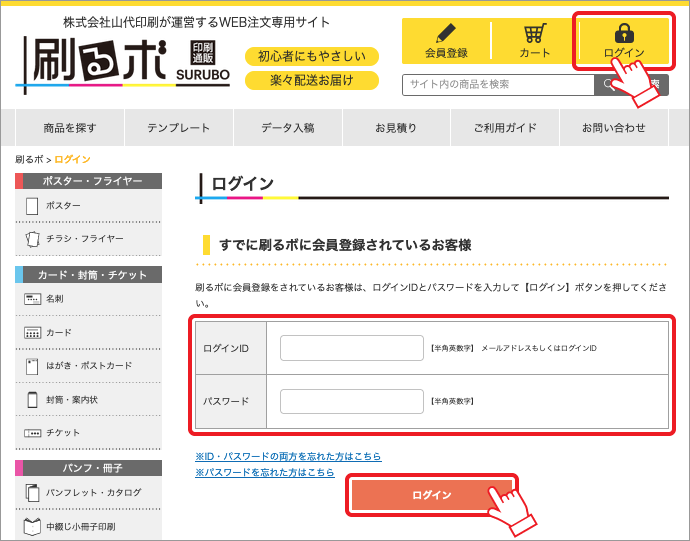Open the flyer category icon (チラシ・フライヤー)
The width and height of the screenshot is (690, 541).
[32, 239]
